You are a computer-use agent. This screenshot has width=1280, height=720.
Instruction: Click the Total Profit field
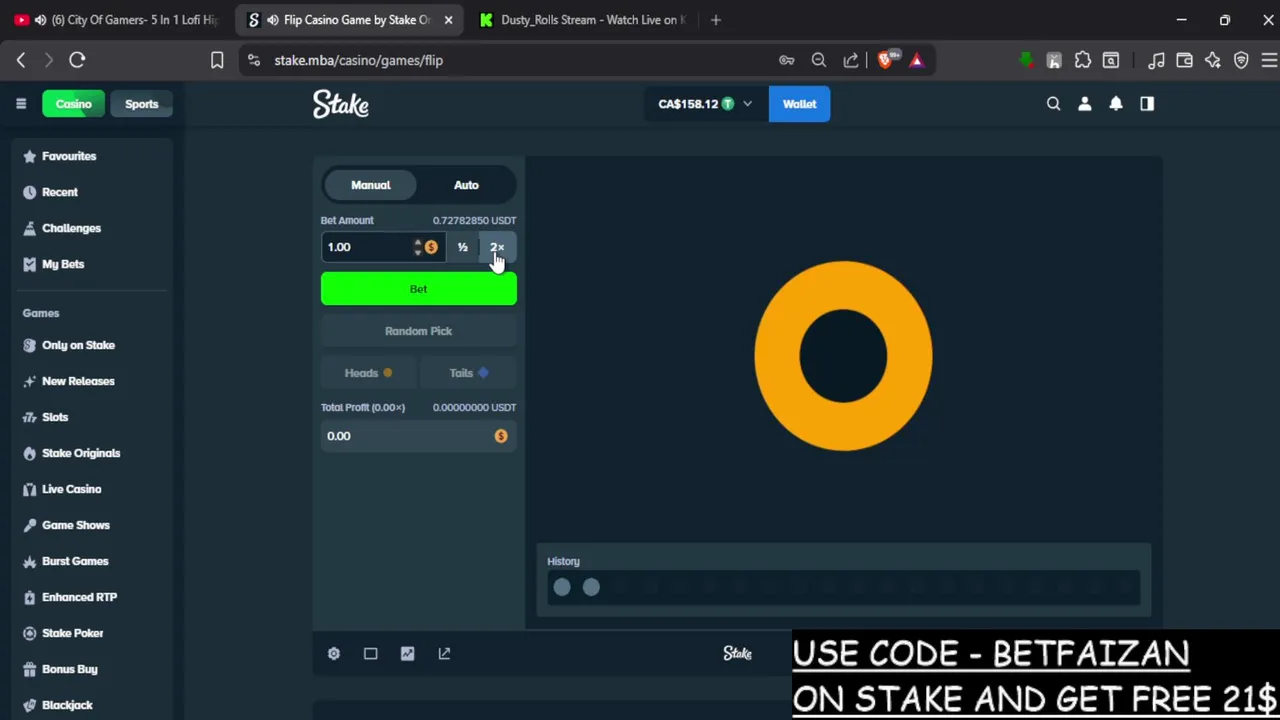419,436
